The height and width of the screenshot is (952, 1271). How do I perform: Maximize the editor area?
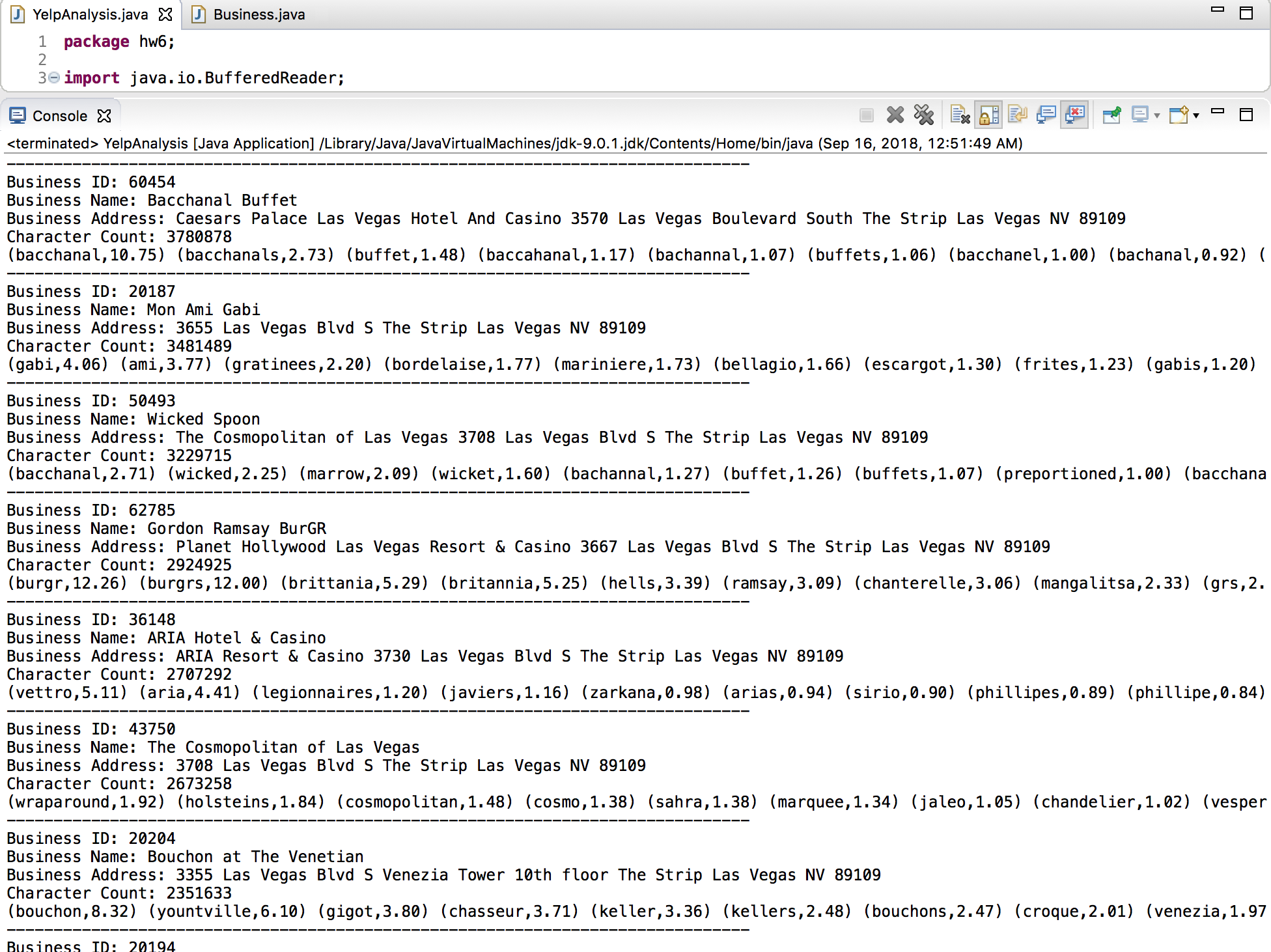[x=1246, y=13]
